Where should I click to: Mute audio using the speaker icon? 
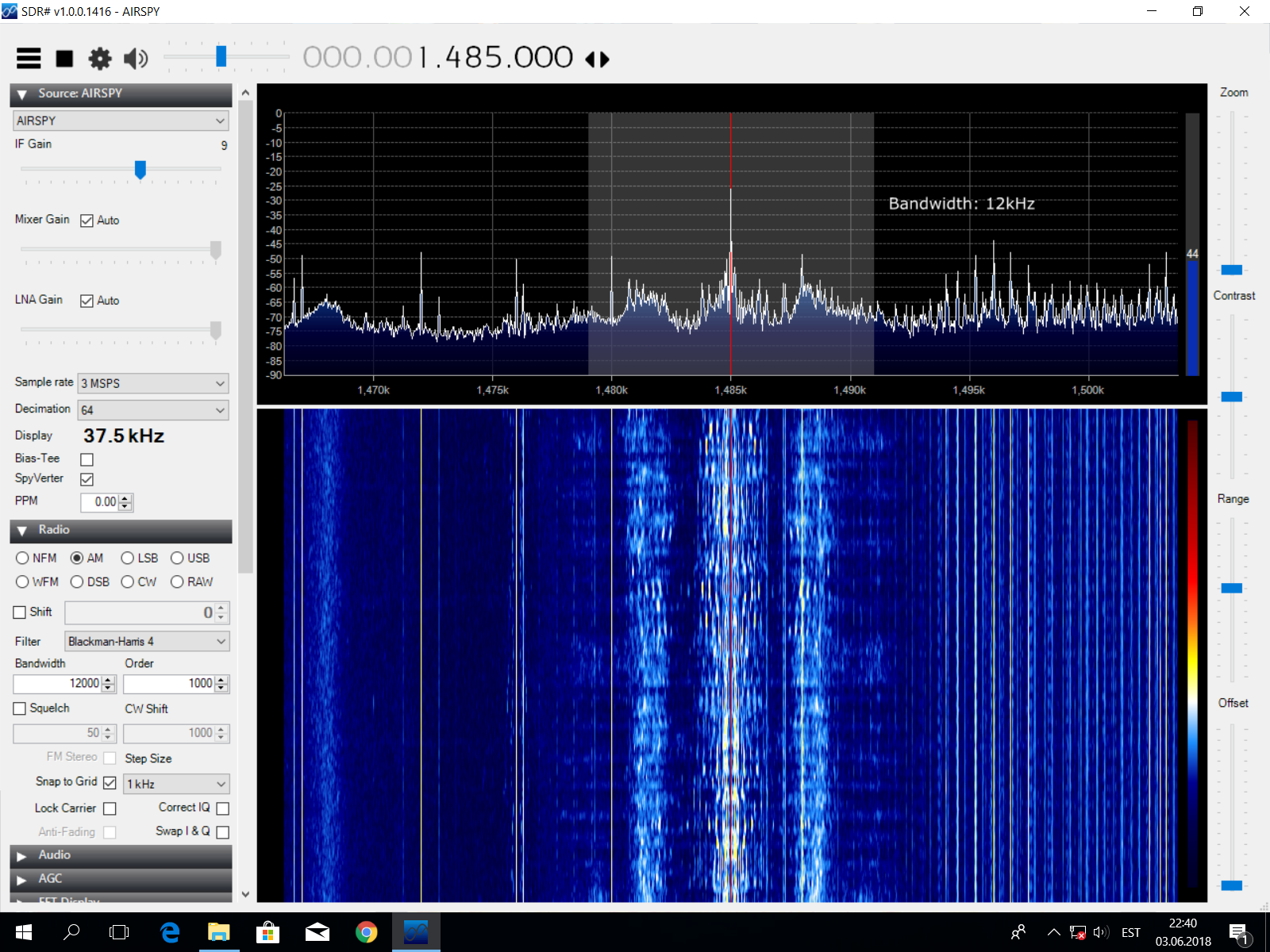[x=136, y=59]
